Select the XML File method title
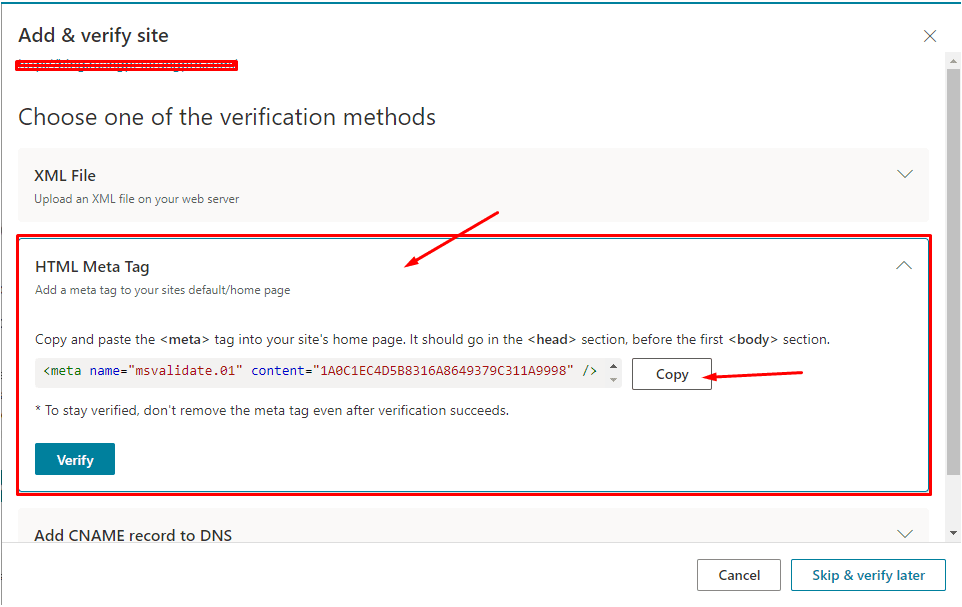 click(x=65, y=175)
